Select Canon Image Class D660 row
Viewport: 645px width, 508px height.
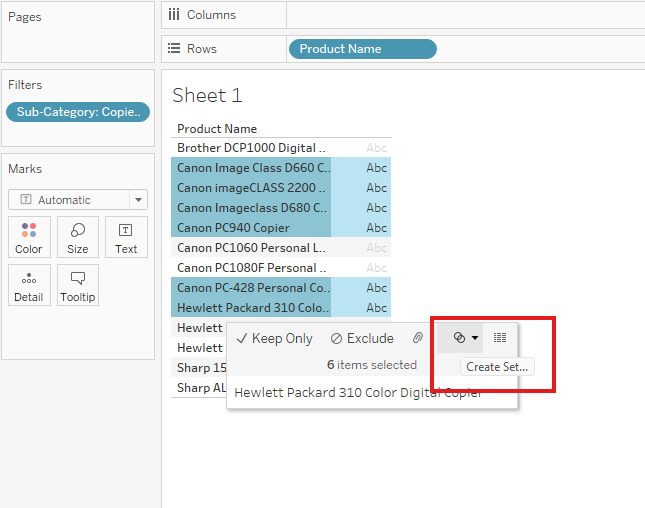251,167
